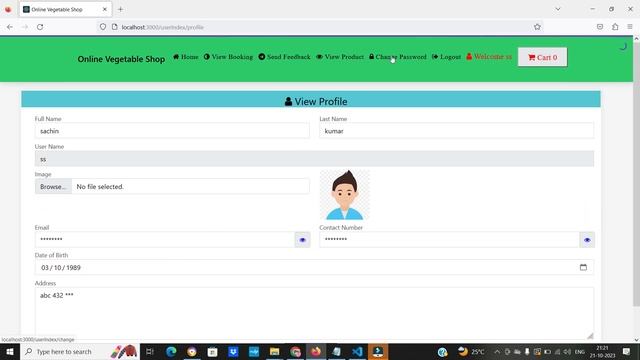
Task: Click the Date of Birth field 03/10/1989
Action: point(314,267)
